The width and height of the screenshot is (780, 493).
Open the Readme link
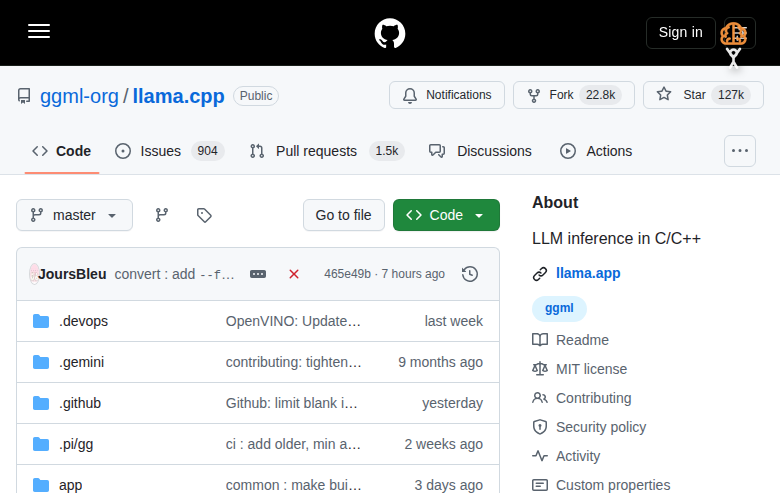click(583, 340)
